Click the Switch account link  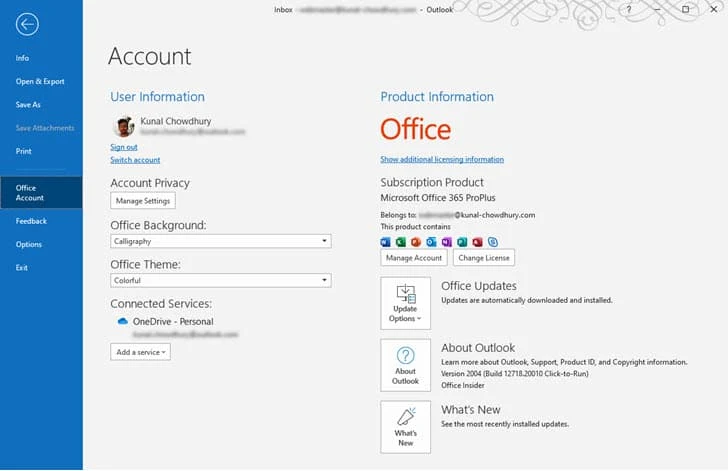[x=135, y=160]
